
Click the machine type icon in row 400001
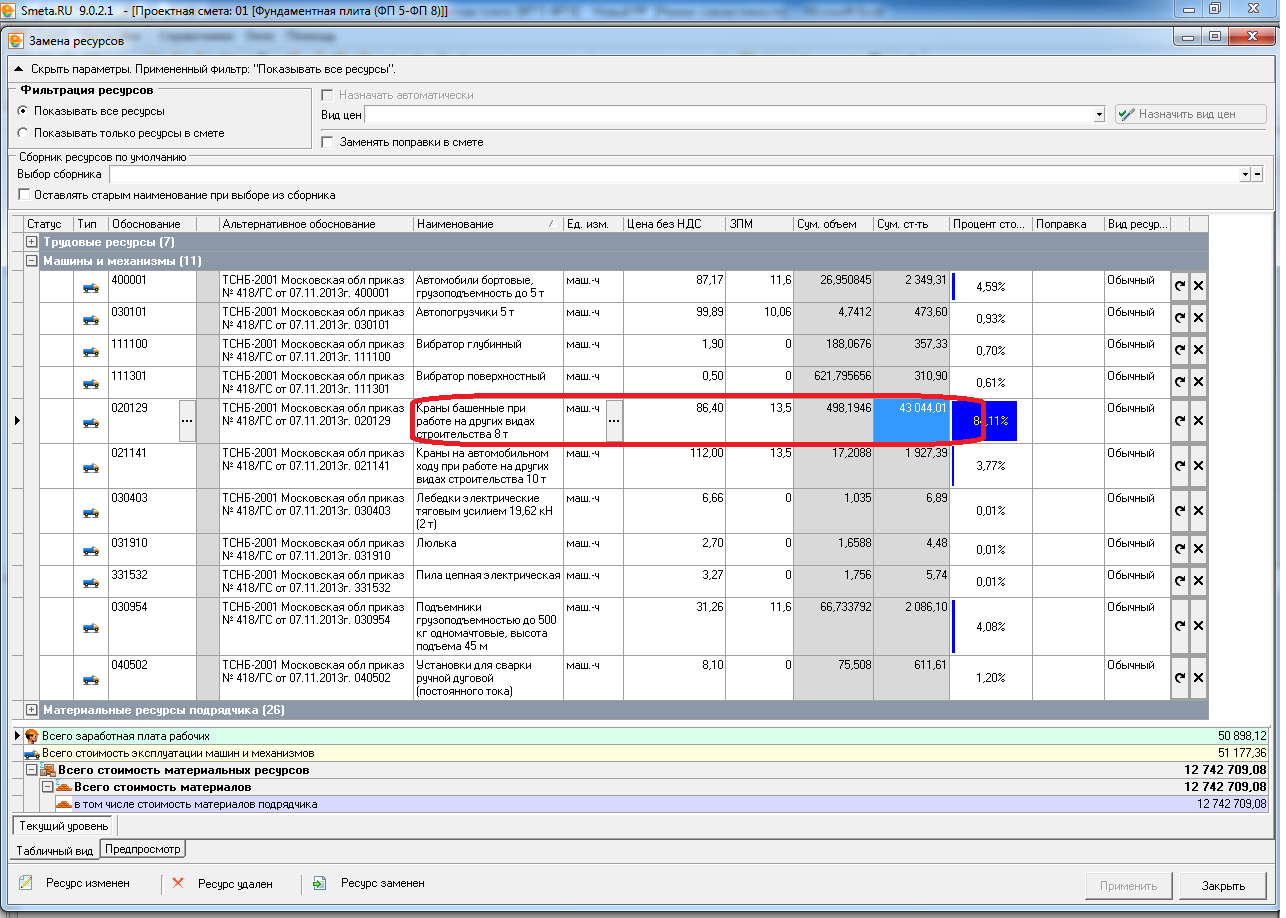coord(90,287)
